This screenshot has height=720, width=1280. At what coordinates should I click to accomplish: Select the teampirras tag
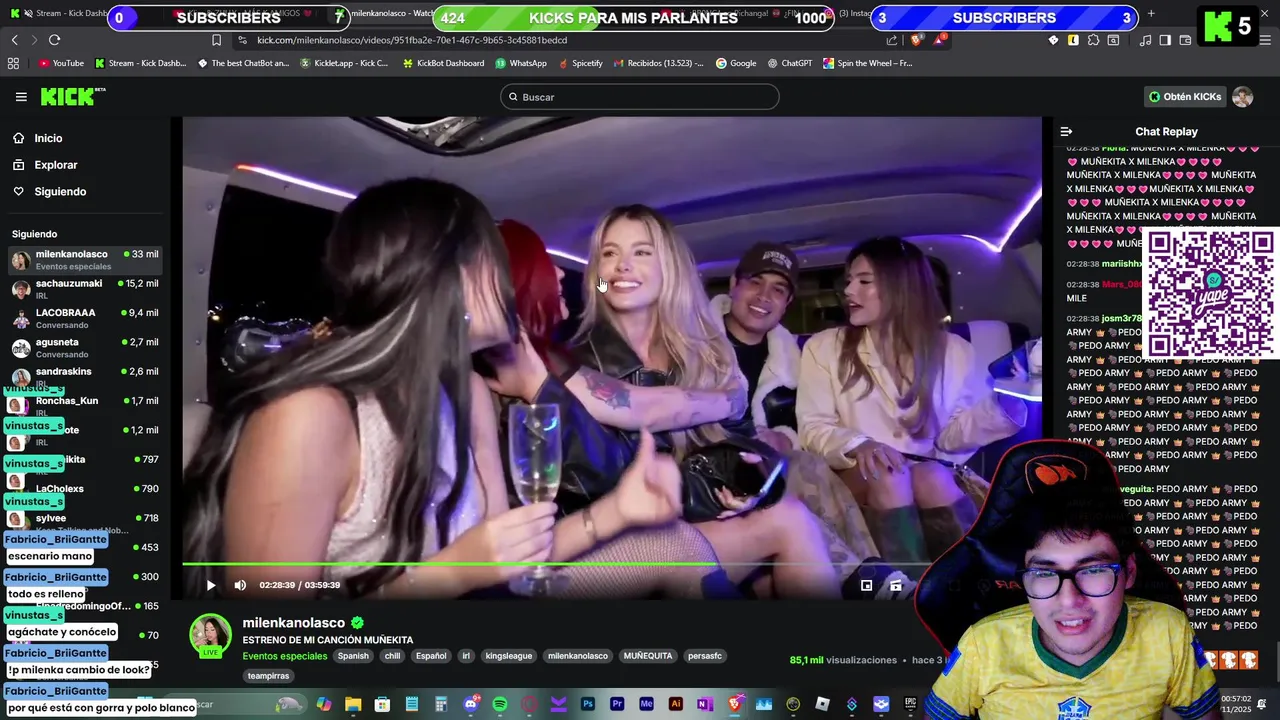pyautogui.click(x=269, y=676)
